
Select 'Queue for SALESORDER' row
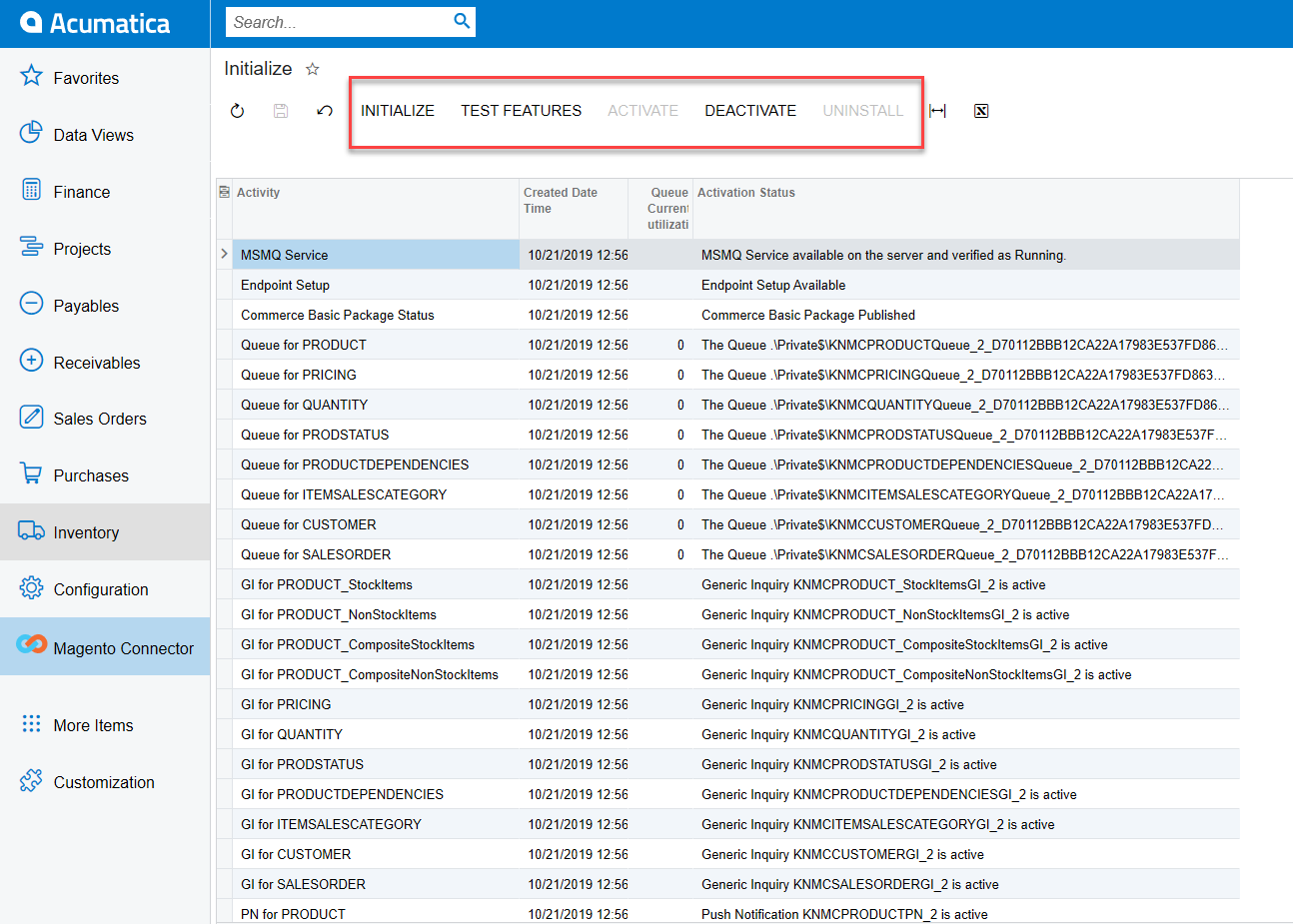(728, 554)
